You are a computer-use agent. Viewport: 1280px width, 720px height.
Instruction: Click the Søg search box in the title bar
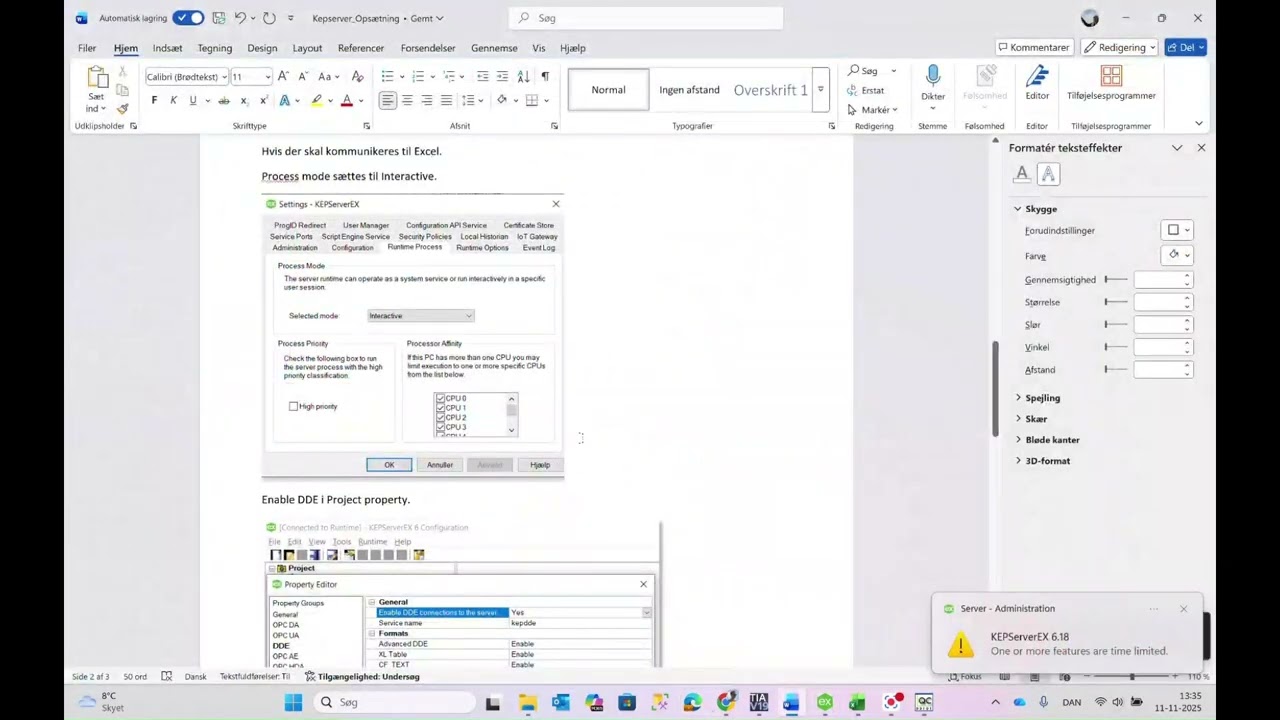(x=646, y=18)
